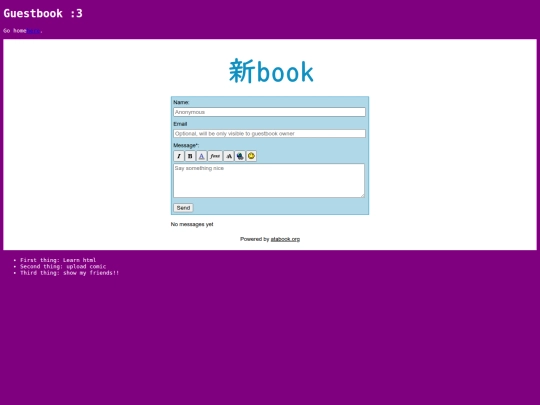Viewport: 540px width, 405px height.
Task: Grab the message box resize handle
Action: (362, 195)
